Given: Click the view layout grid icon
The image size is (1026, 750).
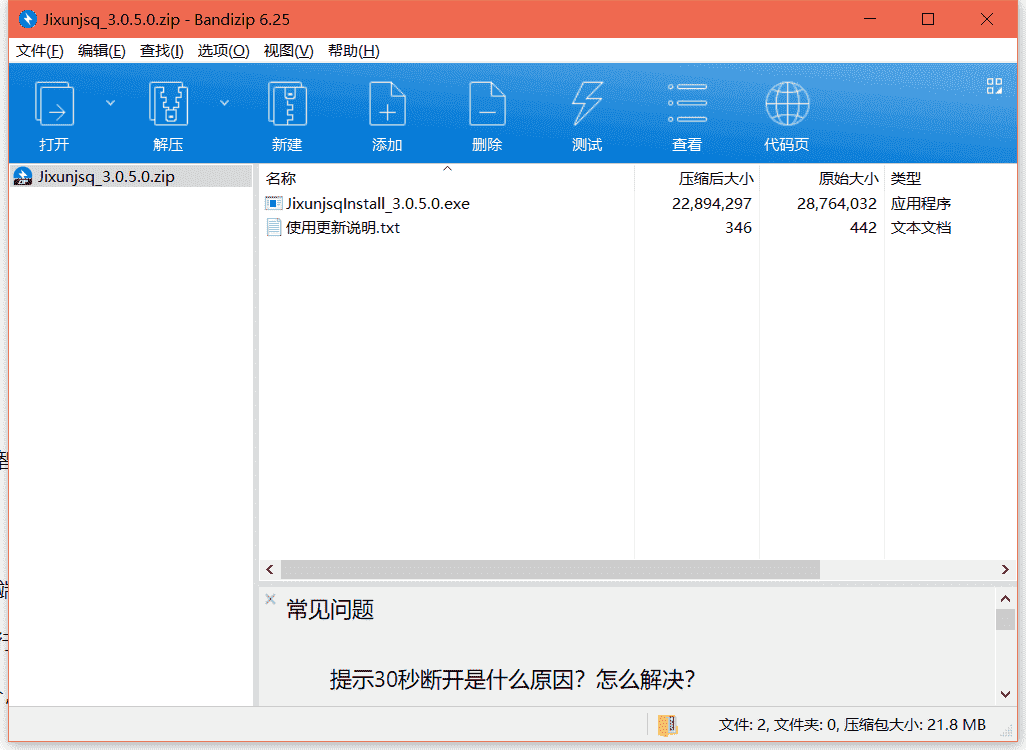Looking at the screenshot, I should click(994, 86).
